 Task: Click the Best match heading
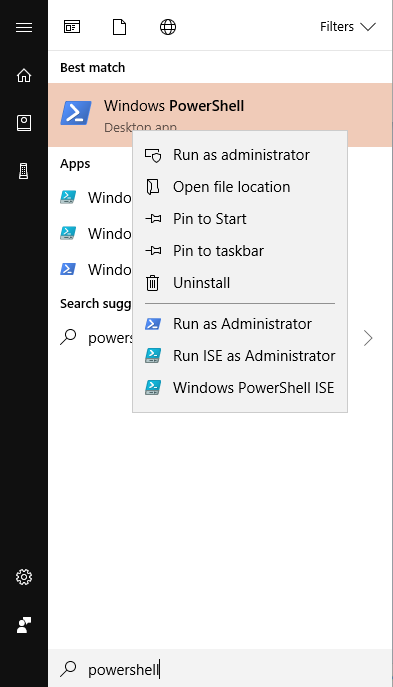point(92,67)
